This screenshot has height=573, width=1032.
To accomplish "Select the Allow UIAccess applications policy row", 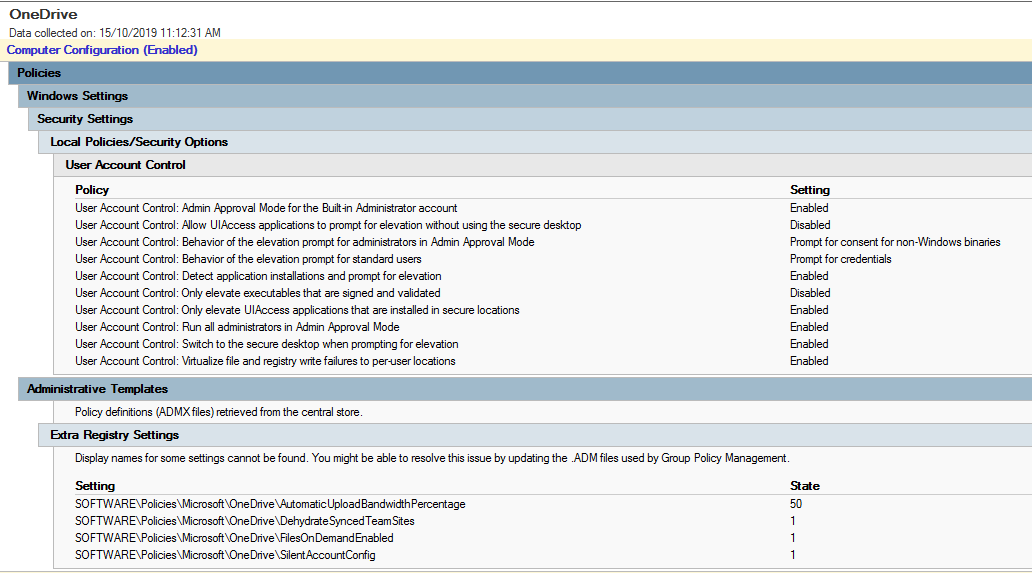I will click(x=328, y=225).
